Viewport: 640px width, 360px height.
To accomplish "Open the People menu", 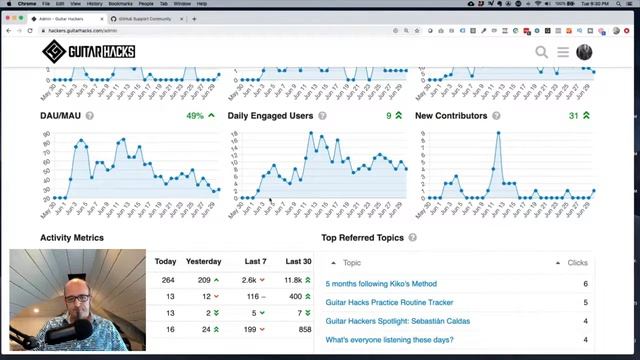I will tap(146, 4).
